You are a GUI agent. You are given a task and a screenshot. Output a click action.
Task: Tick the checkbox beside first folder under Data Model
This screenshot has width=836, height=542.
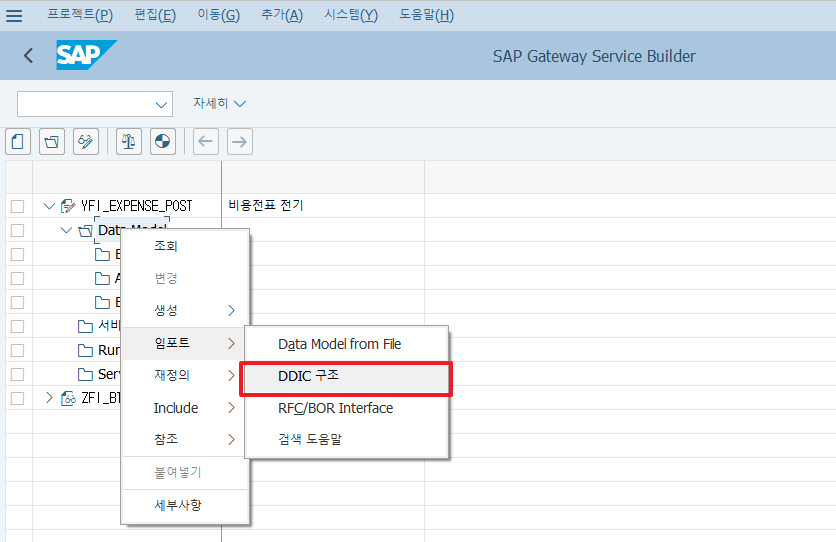(x=18, y=254)
